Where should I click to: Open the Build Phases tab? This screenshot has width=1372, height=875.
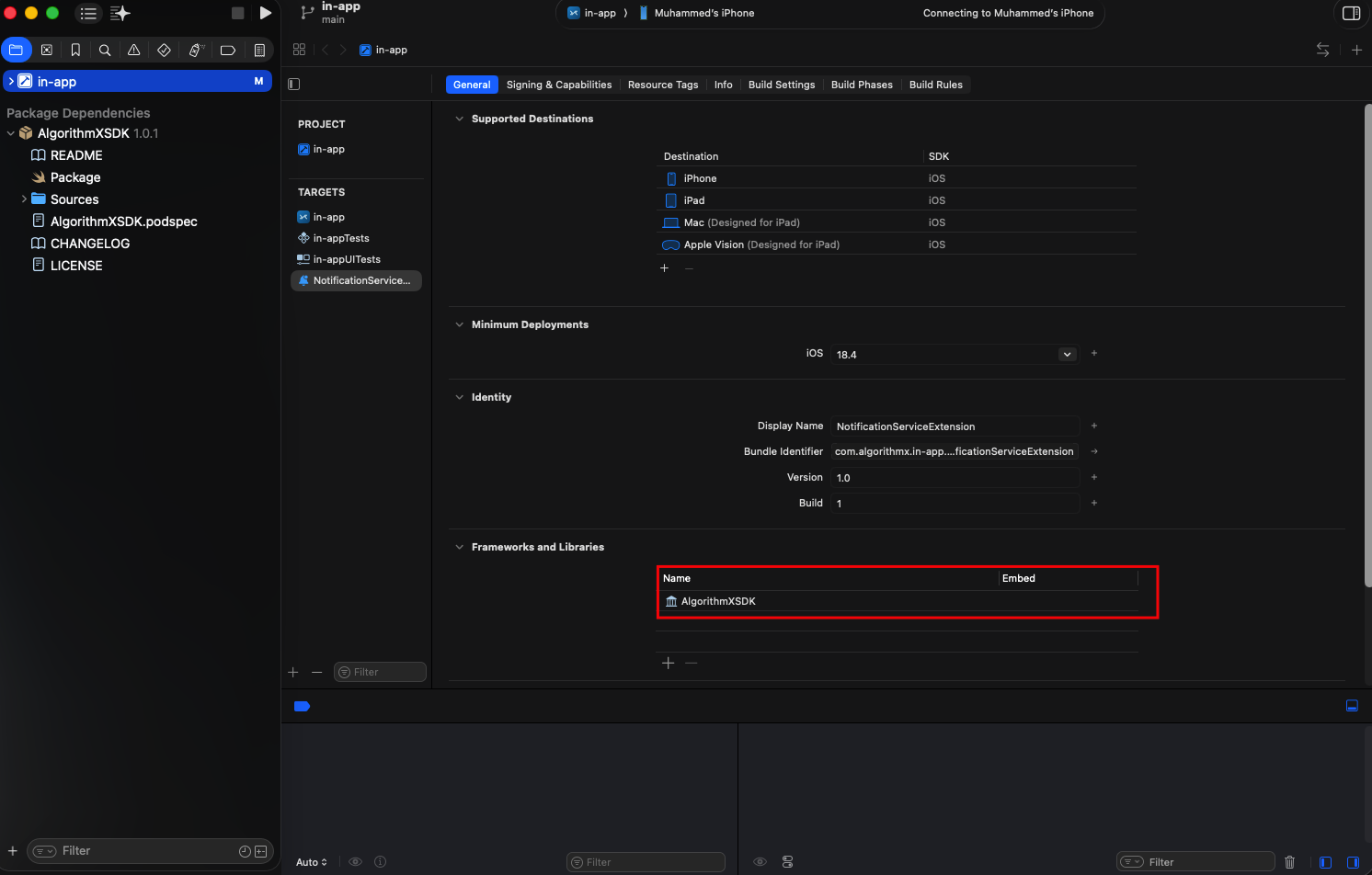(862, 85)
